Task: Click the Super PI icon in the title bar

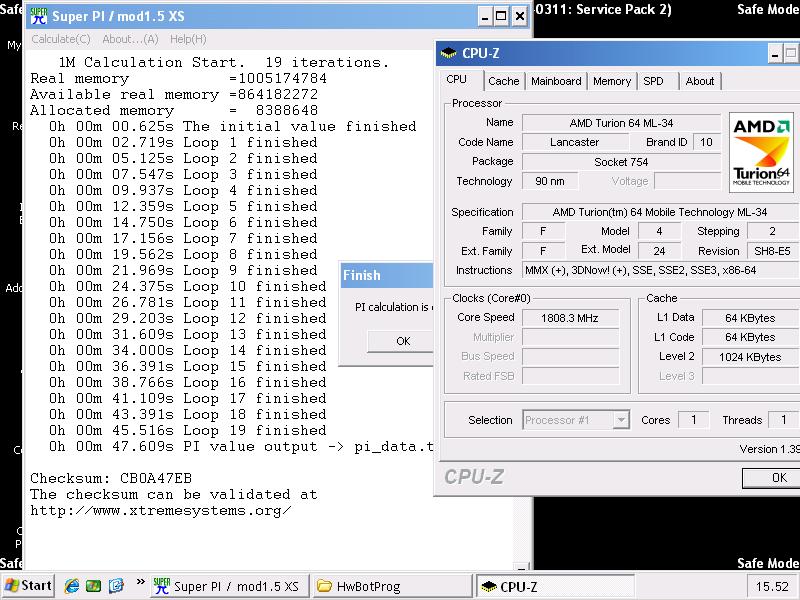Action: [x=38, y=16]
